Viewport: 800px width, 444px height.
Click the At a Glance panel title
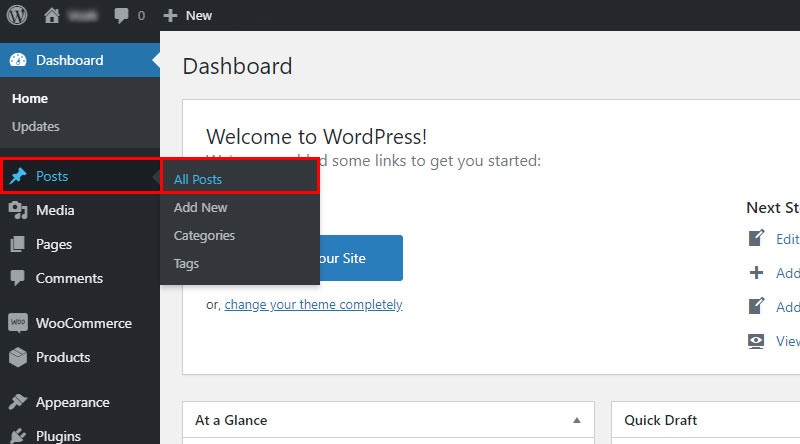231,421
